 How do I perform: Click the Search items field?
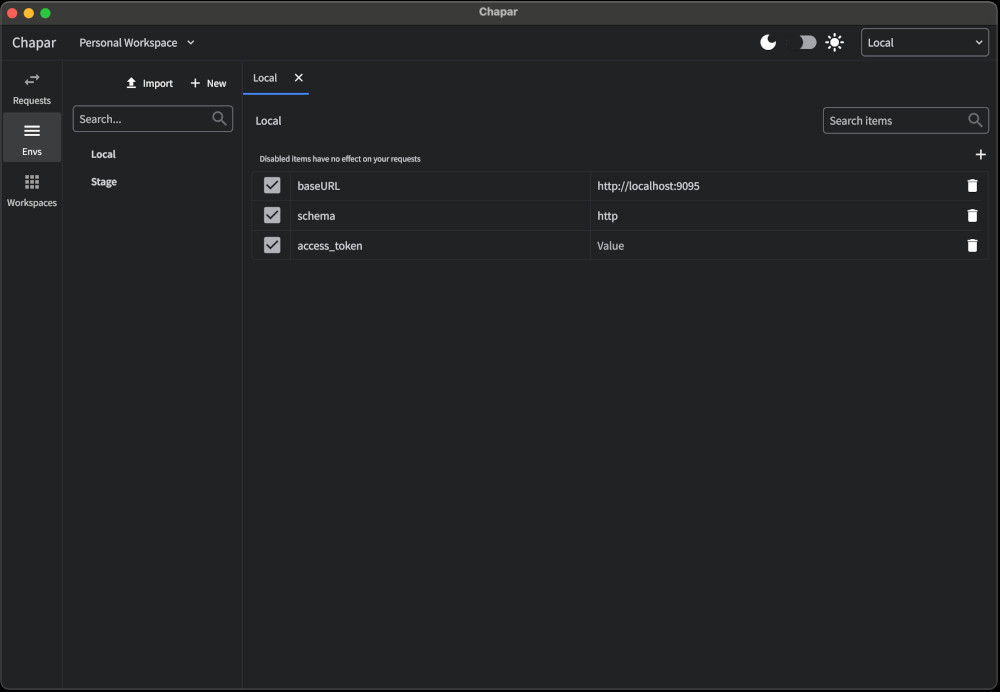tap(895, 121)
